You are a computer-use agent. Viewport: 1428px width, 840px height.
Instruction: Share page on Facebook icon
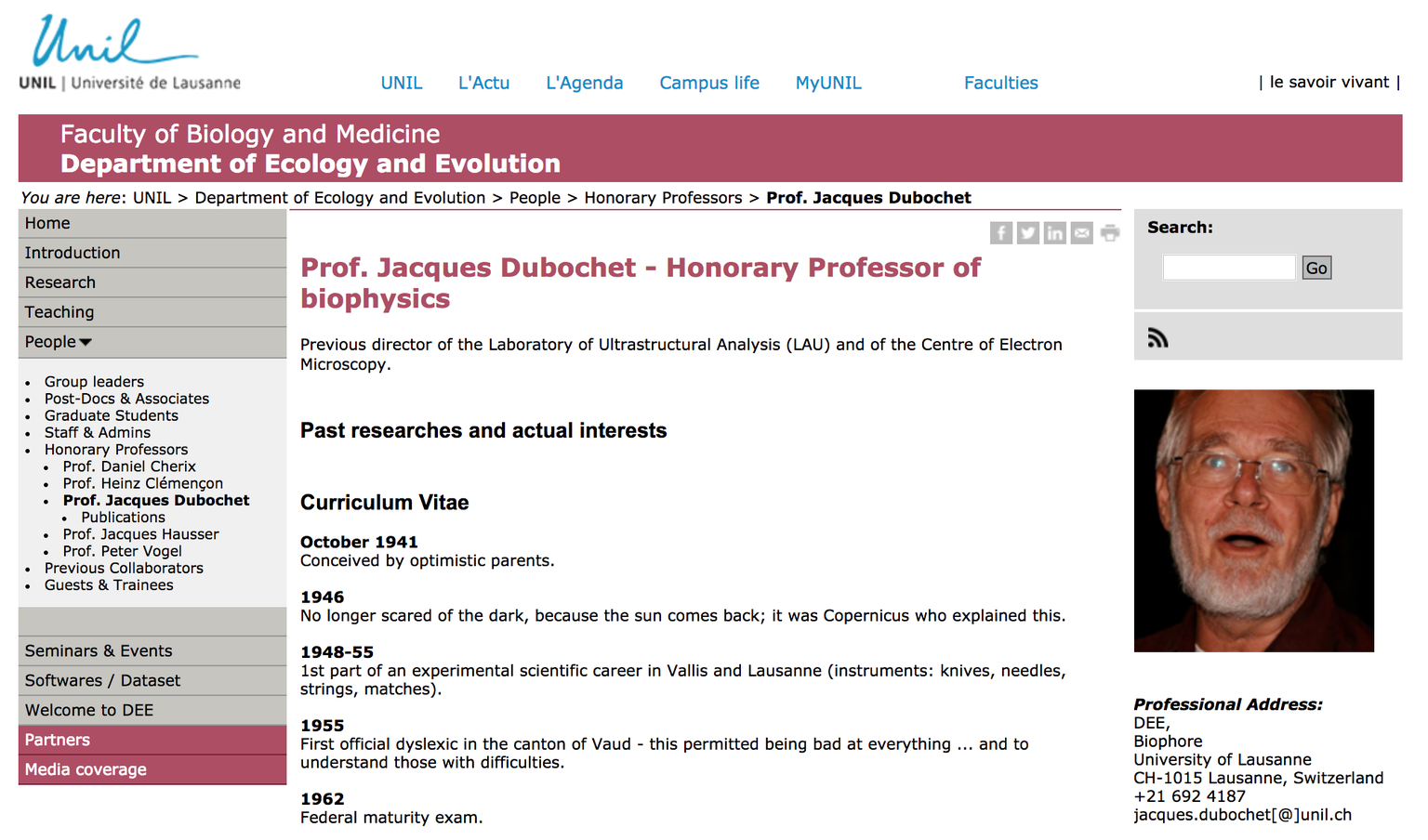point(1000,233)
